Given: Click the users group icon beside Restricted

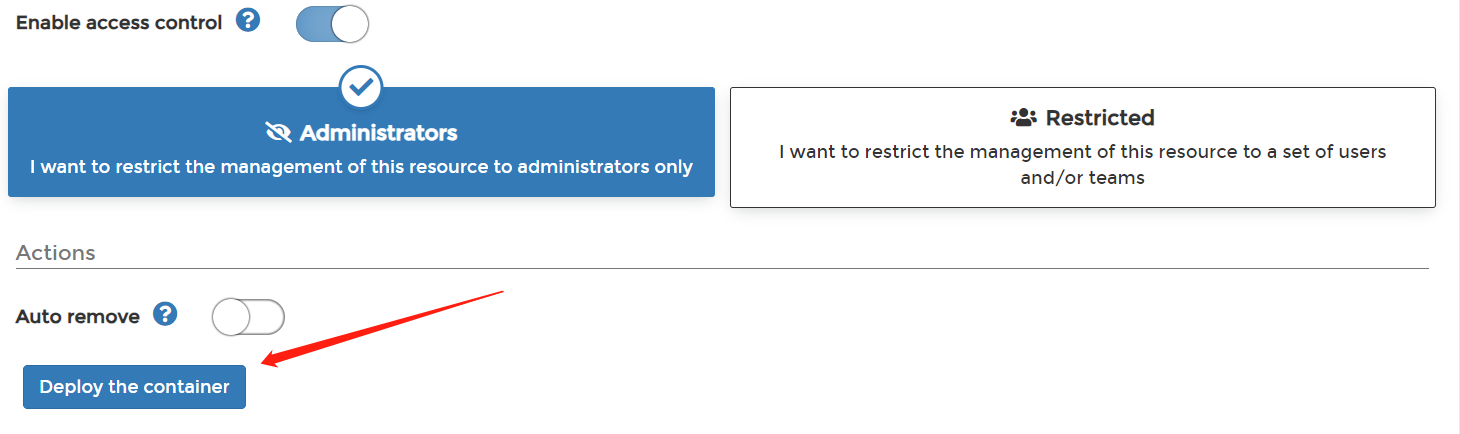Looking at the screenshot, I should pyautogui.click(x=1024, y=118).
